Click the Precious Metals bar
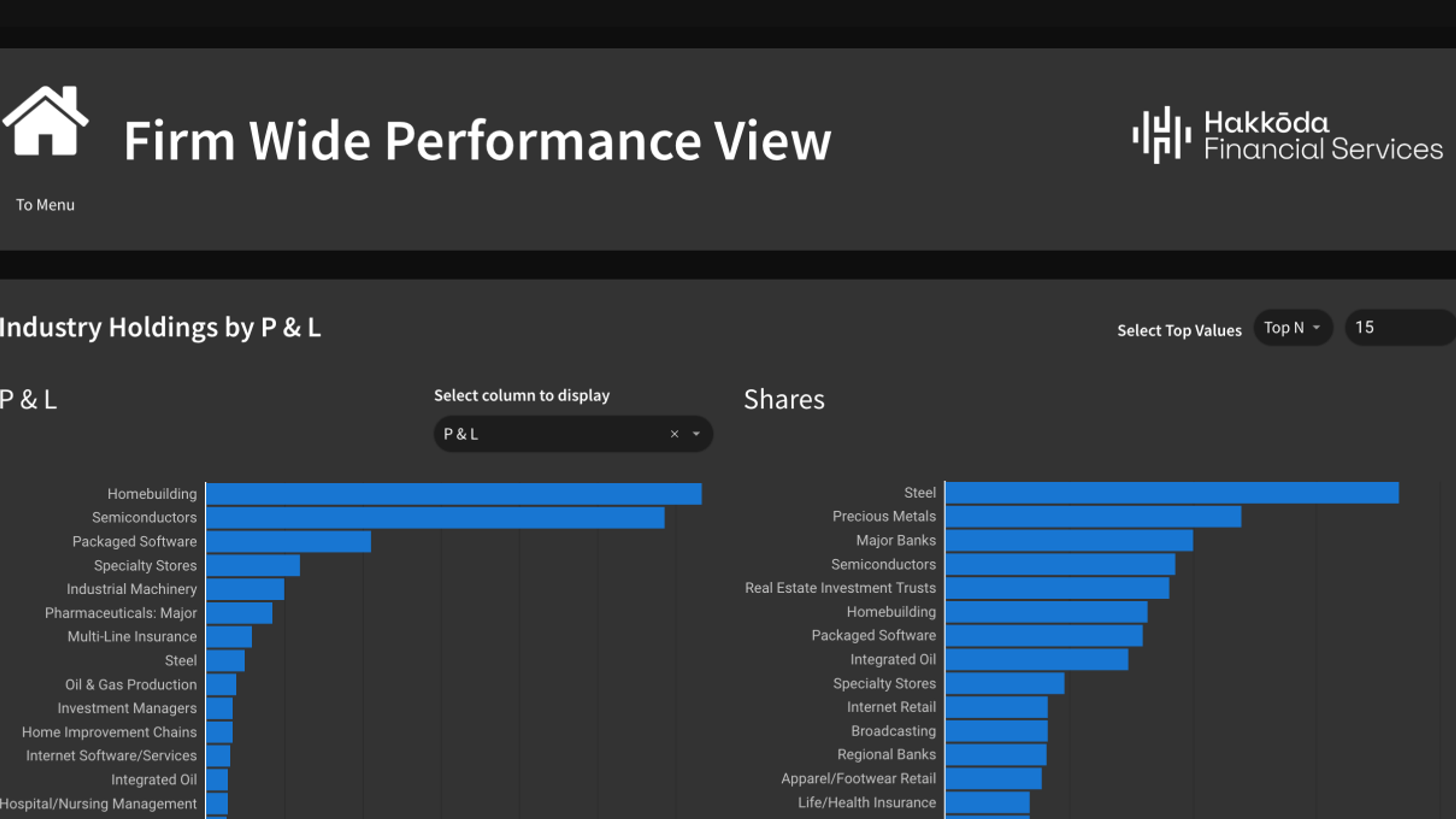The height and width of the screenshot is (819, 1456). pos(1094,516)
